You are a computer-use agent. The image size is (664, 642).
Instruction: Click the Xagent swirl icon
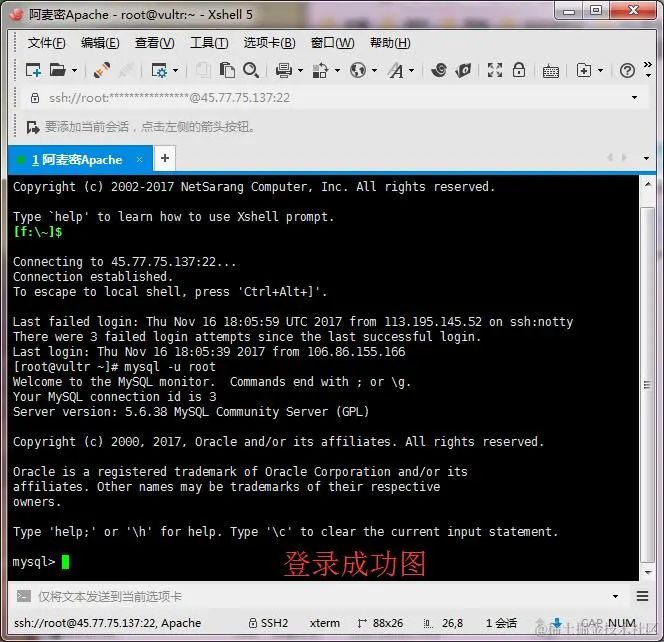pyautogui.click(x=439, y=70)
